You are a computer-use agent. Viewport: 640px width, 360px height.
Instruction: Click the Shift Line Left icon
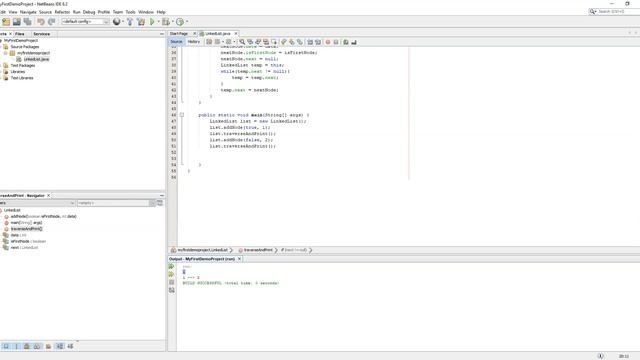[310, 42]
